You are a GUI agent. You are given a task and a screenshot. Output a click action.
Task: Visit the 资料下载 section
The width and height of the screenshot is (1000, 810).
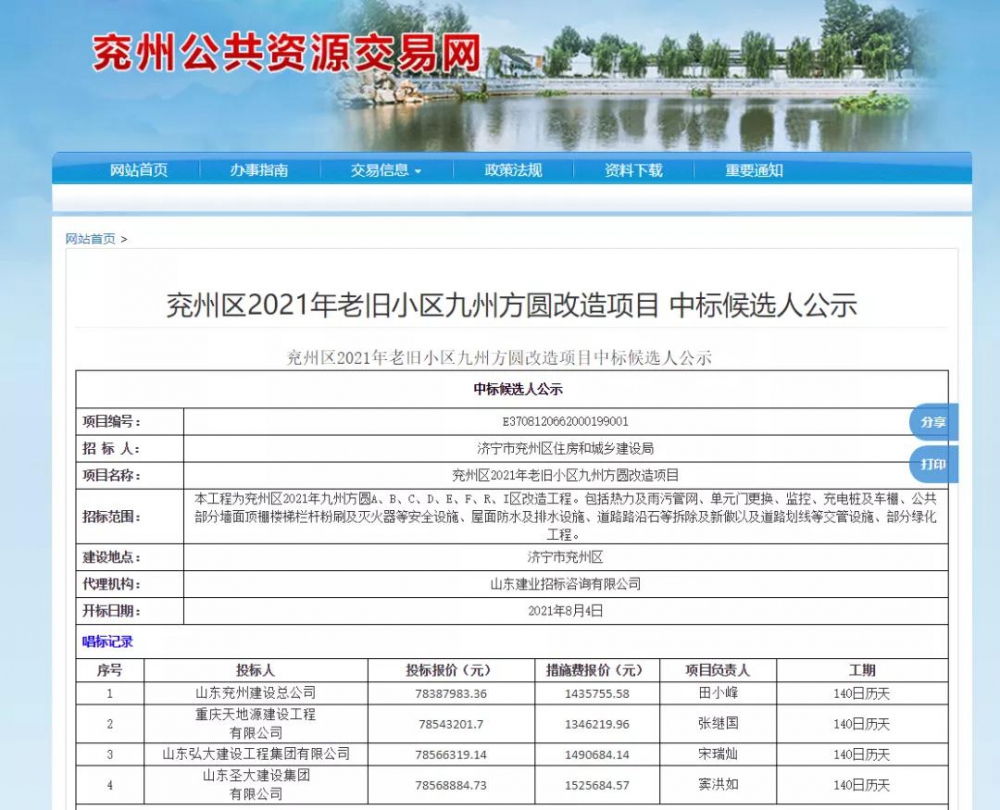click(633, 170)
